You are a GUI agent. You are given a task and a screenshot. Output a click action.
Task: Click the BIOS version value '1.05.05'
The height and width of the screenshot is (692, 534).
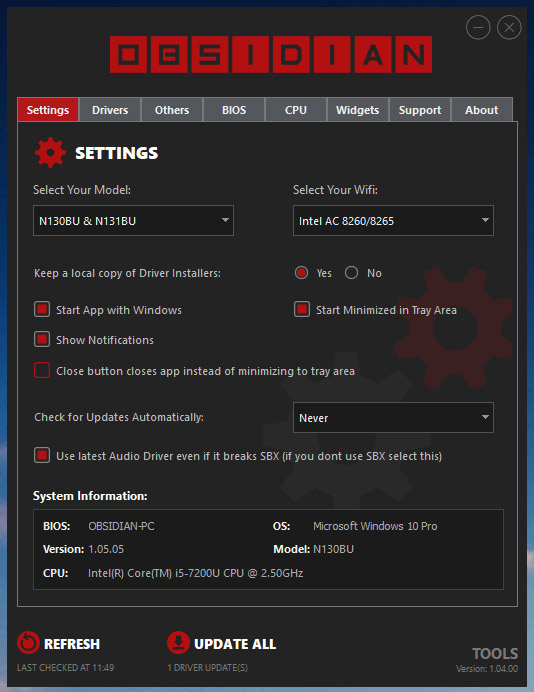[106, 549]
